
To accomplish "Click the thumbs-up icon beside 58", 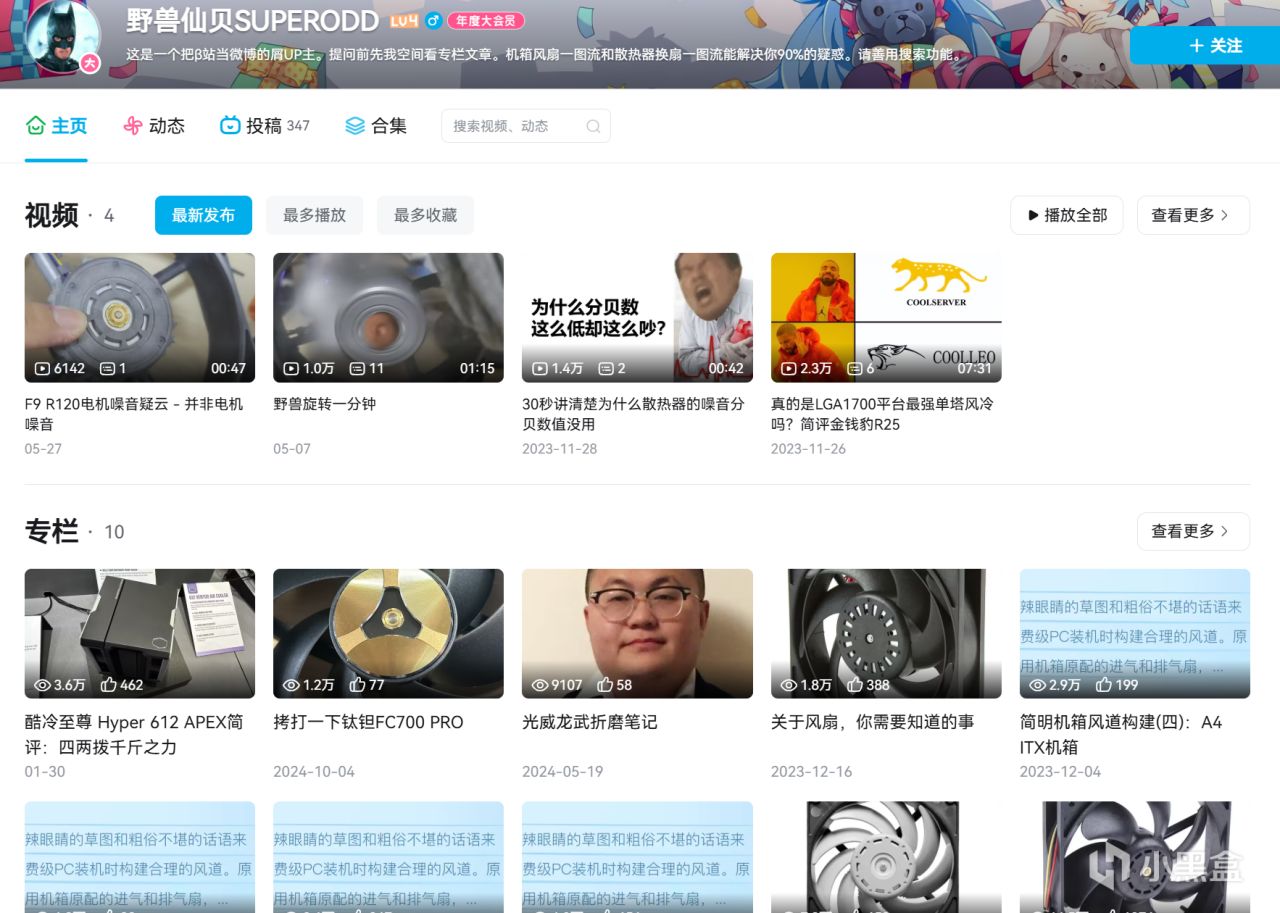I will click(605, 685).
